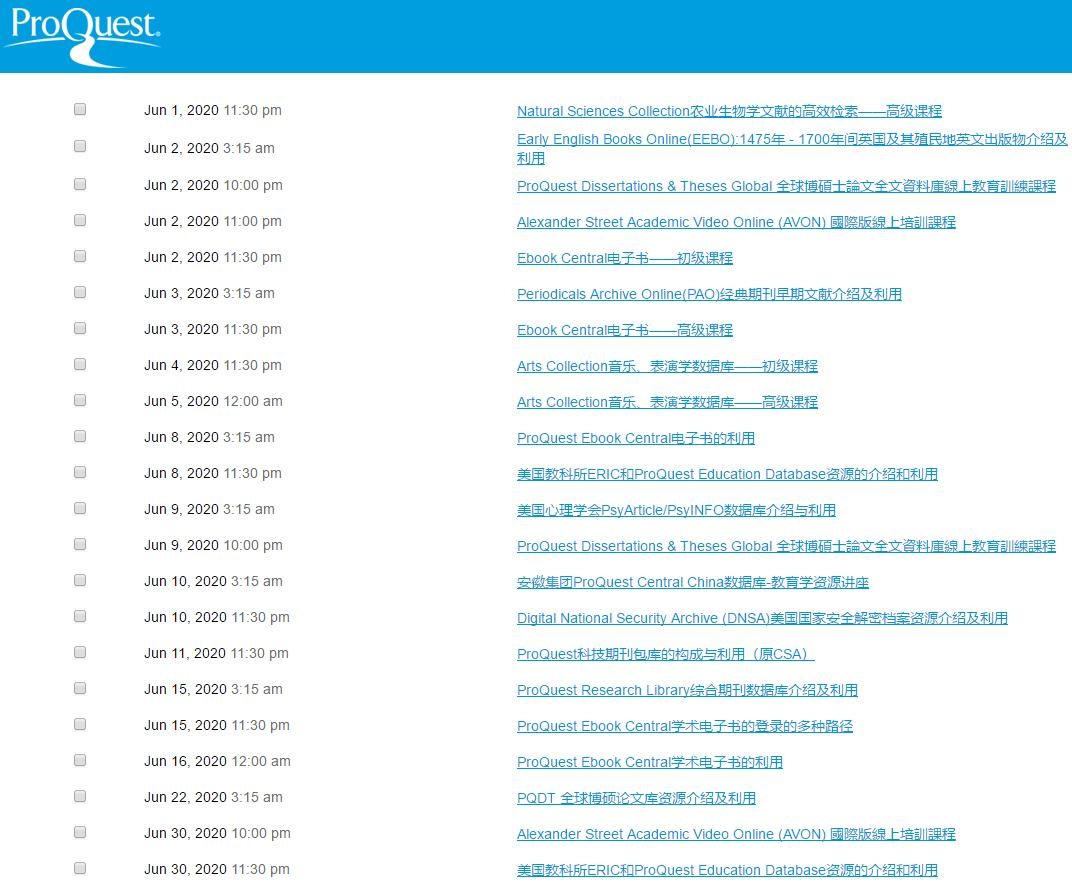Viewport: 1072px width, 892px height.
Task: Enable checkbox for Jun 5, 2020 12:00 am
Action: coord(80,400)
